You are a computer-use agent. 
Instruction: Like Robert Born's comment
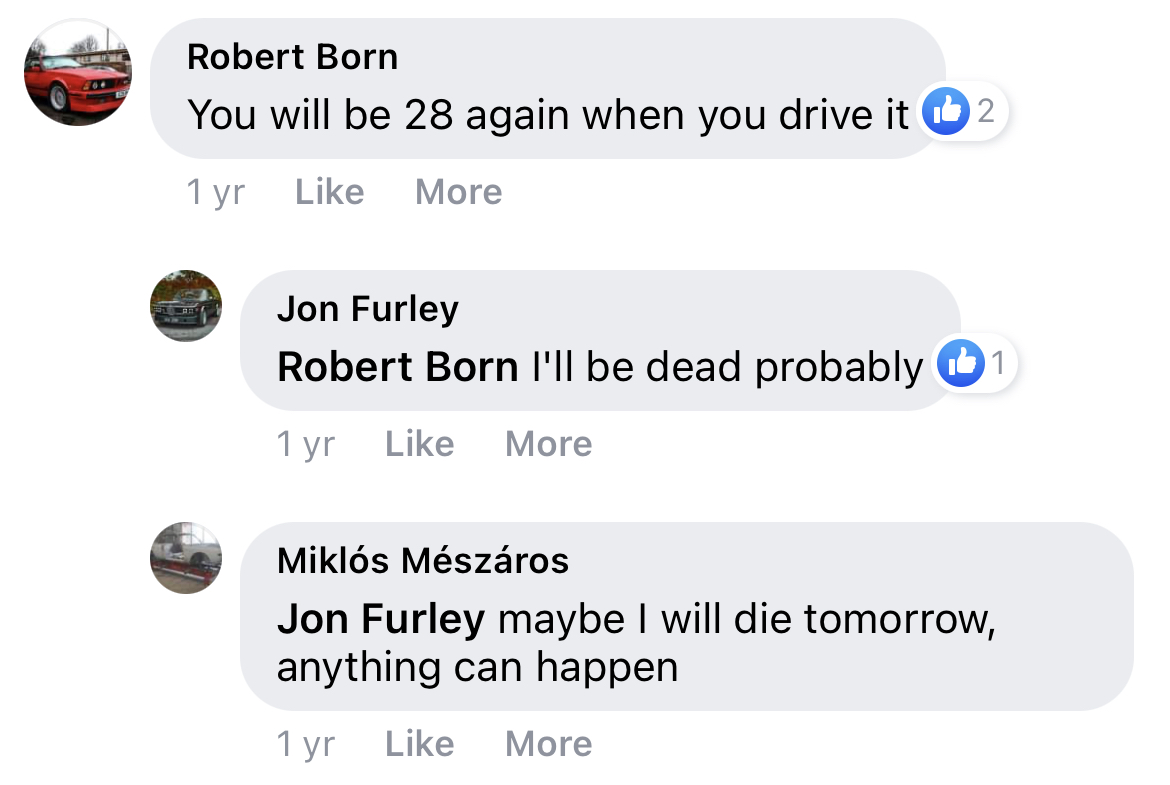[x=329, y=192]
